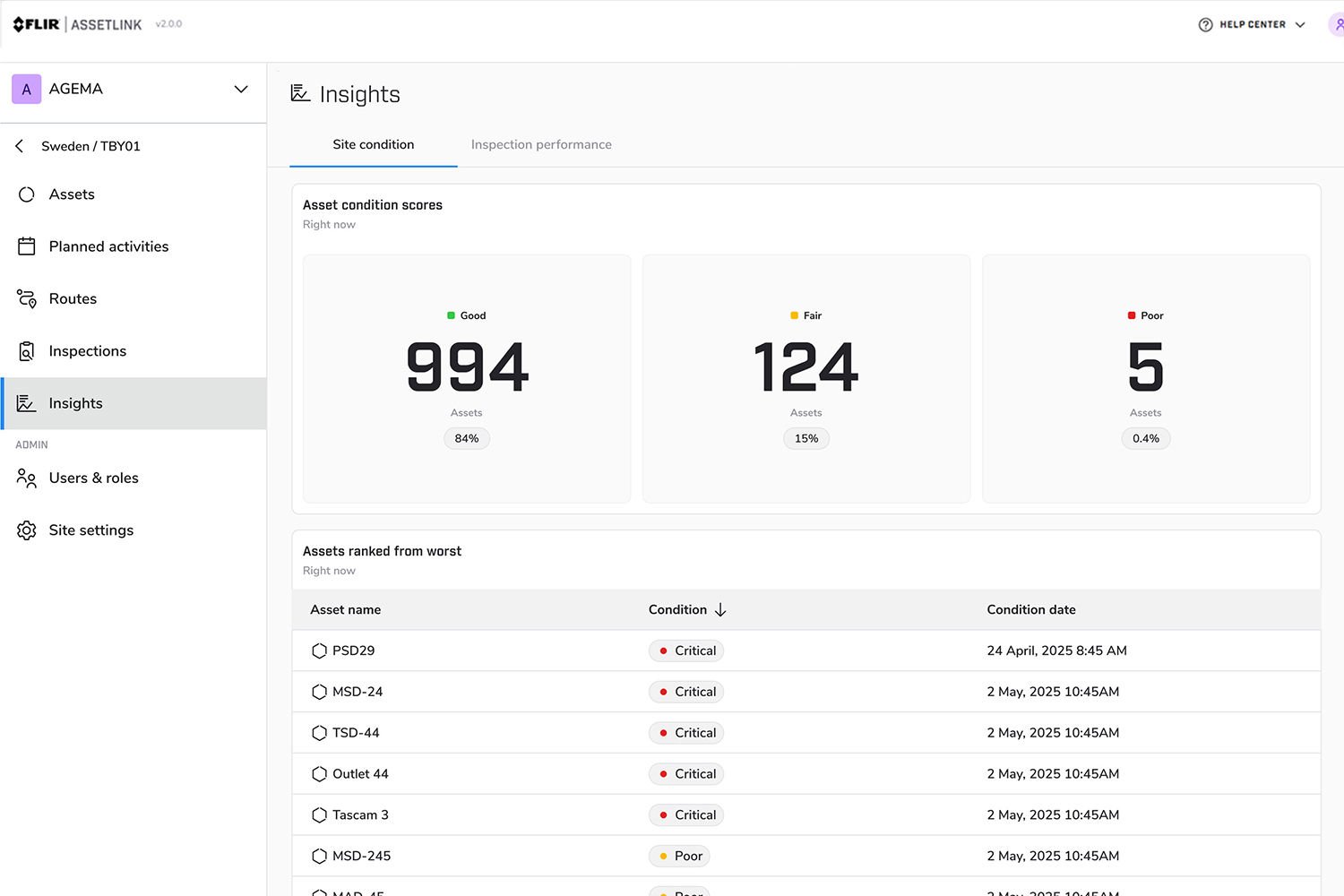The height and width of the screenshot is (896, 1344).
Task: Select the Site condition tab
Action: point(373,144)
